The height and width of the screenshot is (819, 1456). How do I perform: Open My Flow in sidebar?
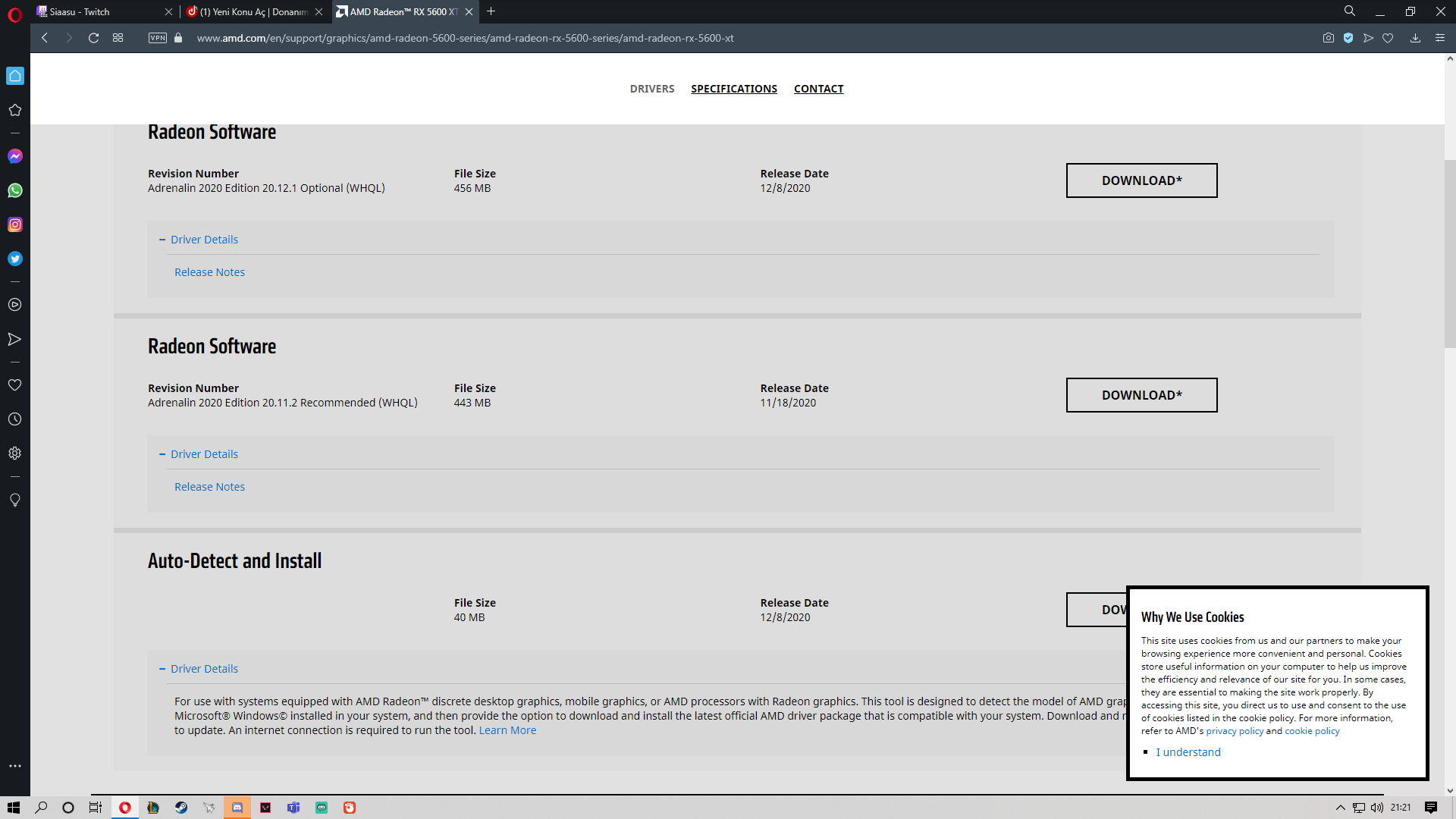coord(15,339)
